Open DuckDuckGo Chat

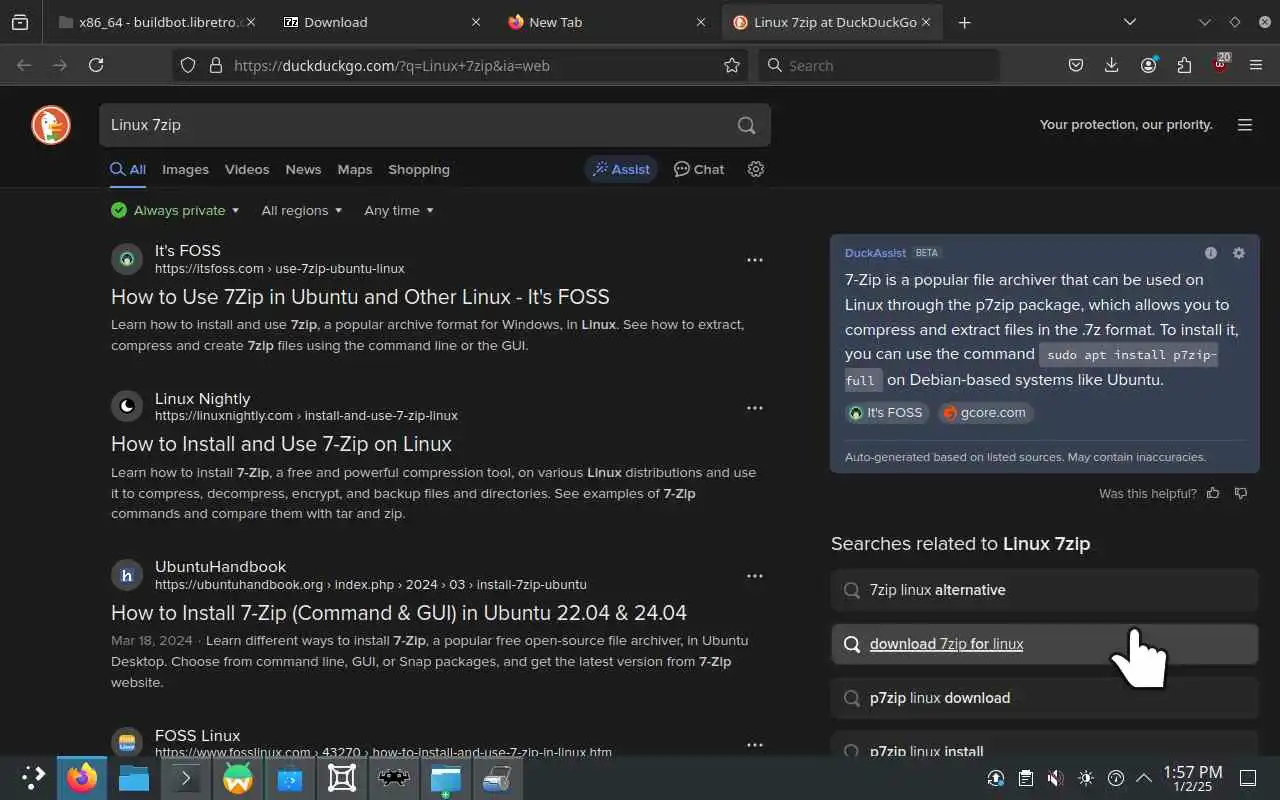click(x=699, y=169)
